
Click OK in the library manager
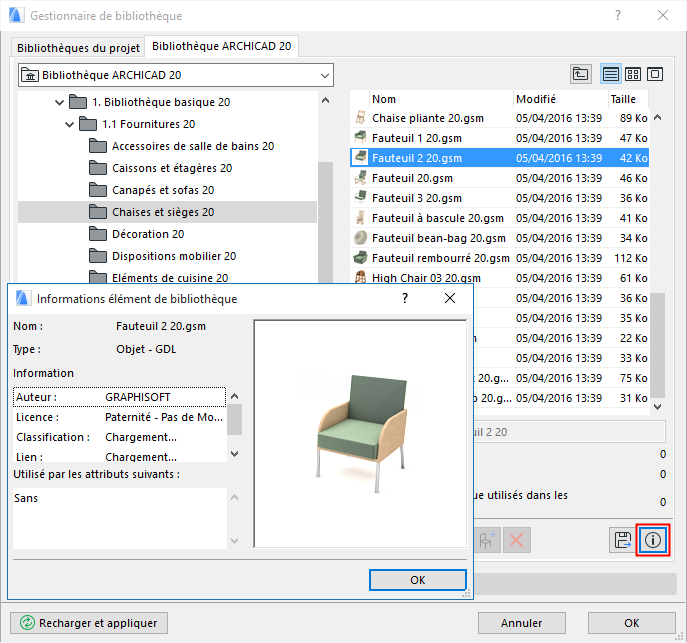(x=631, y=623)
